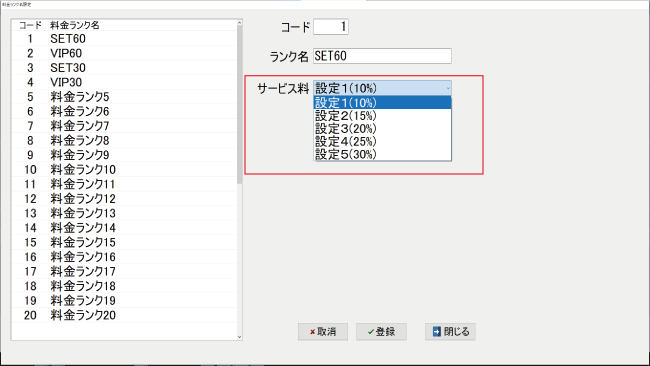
Task: Select row 料金ランク13
Action: 124,213
